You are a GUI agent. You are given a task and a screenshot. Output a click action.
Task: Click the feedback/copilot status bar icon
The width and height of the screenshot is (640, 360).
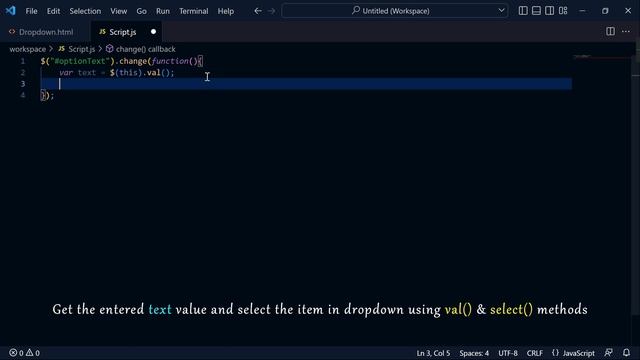pos(609,353)
